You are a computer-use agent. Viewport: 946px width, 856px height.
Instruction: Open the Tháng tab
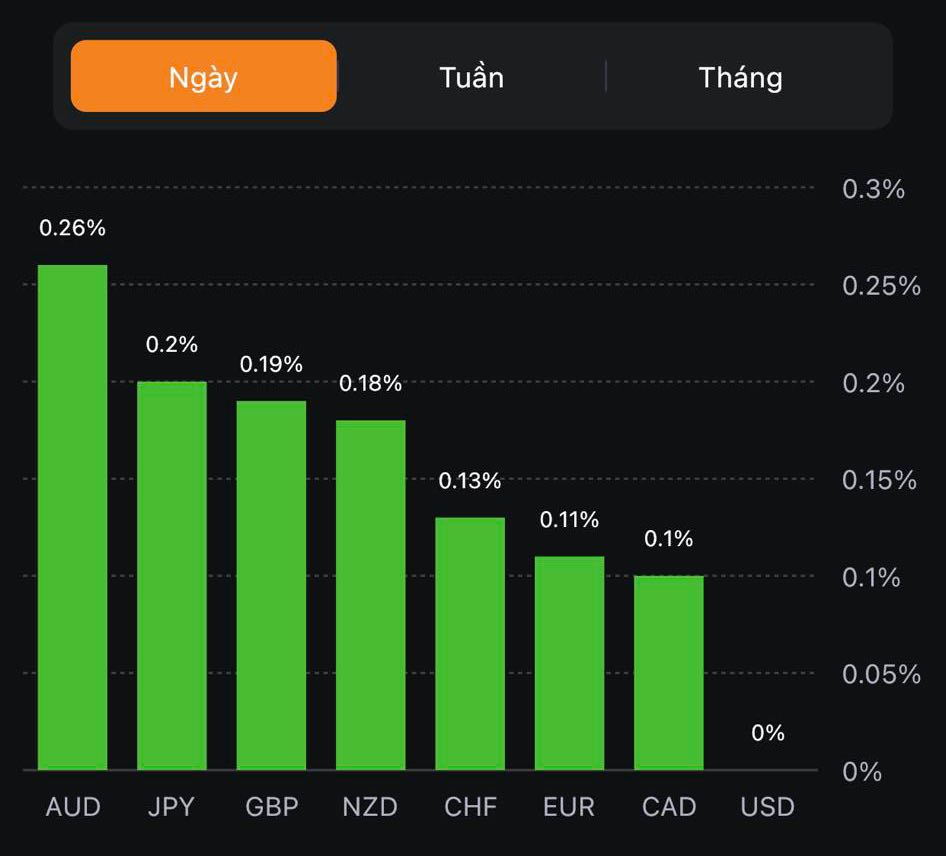(740, 77)
